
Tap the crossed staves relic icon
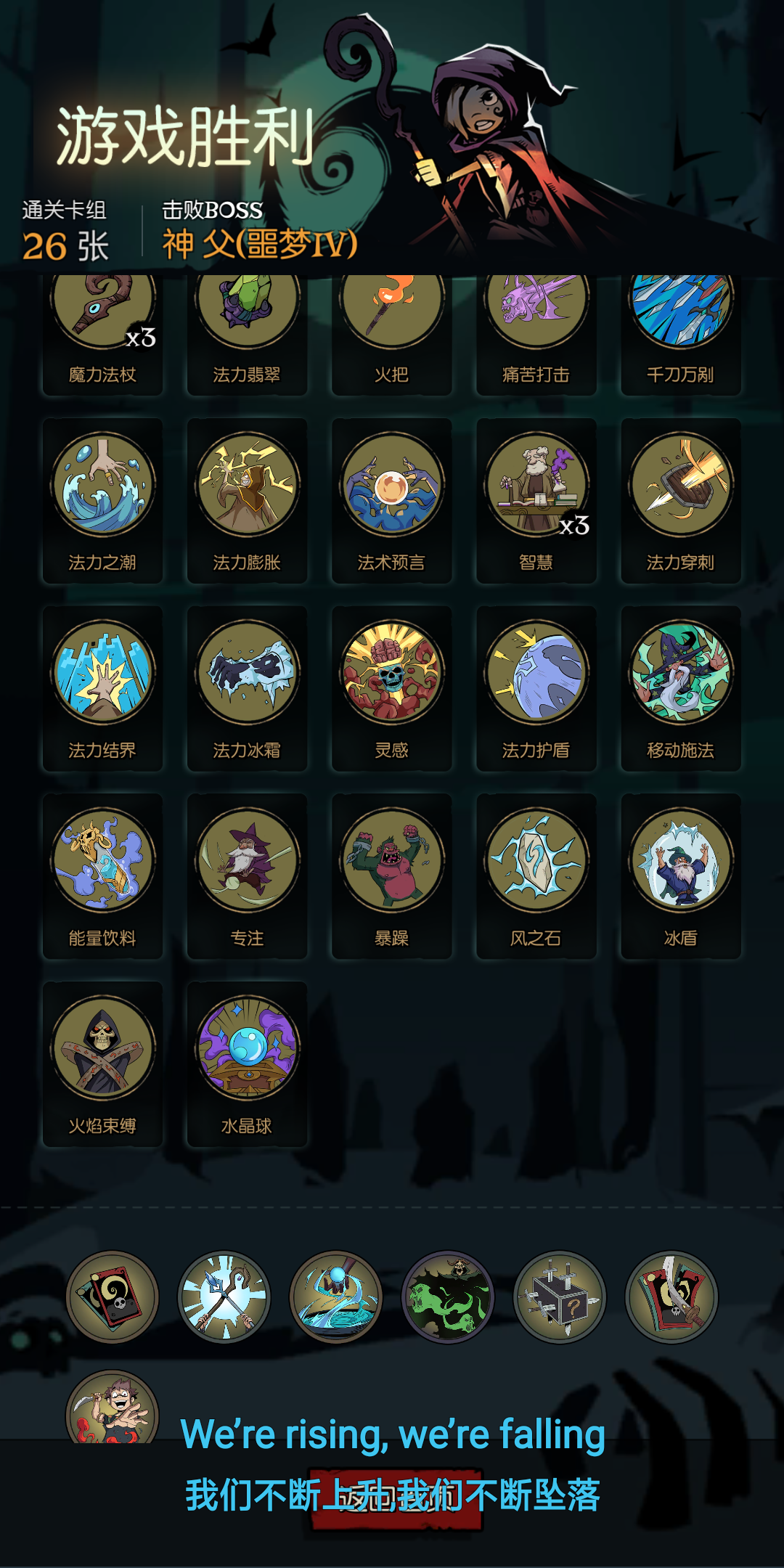224,1297
